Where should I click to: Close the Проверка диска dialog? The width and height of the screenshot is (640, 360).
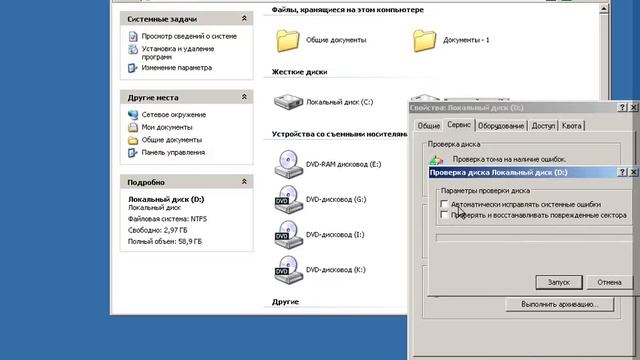(x=633, y=172)
